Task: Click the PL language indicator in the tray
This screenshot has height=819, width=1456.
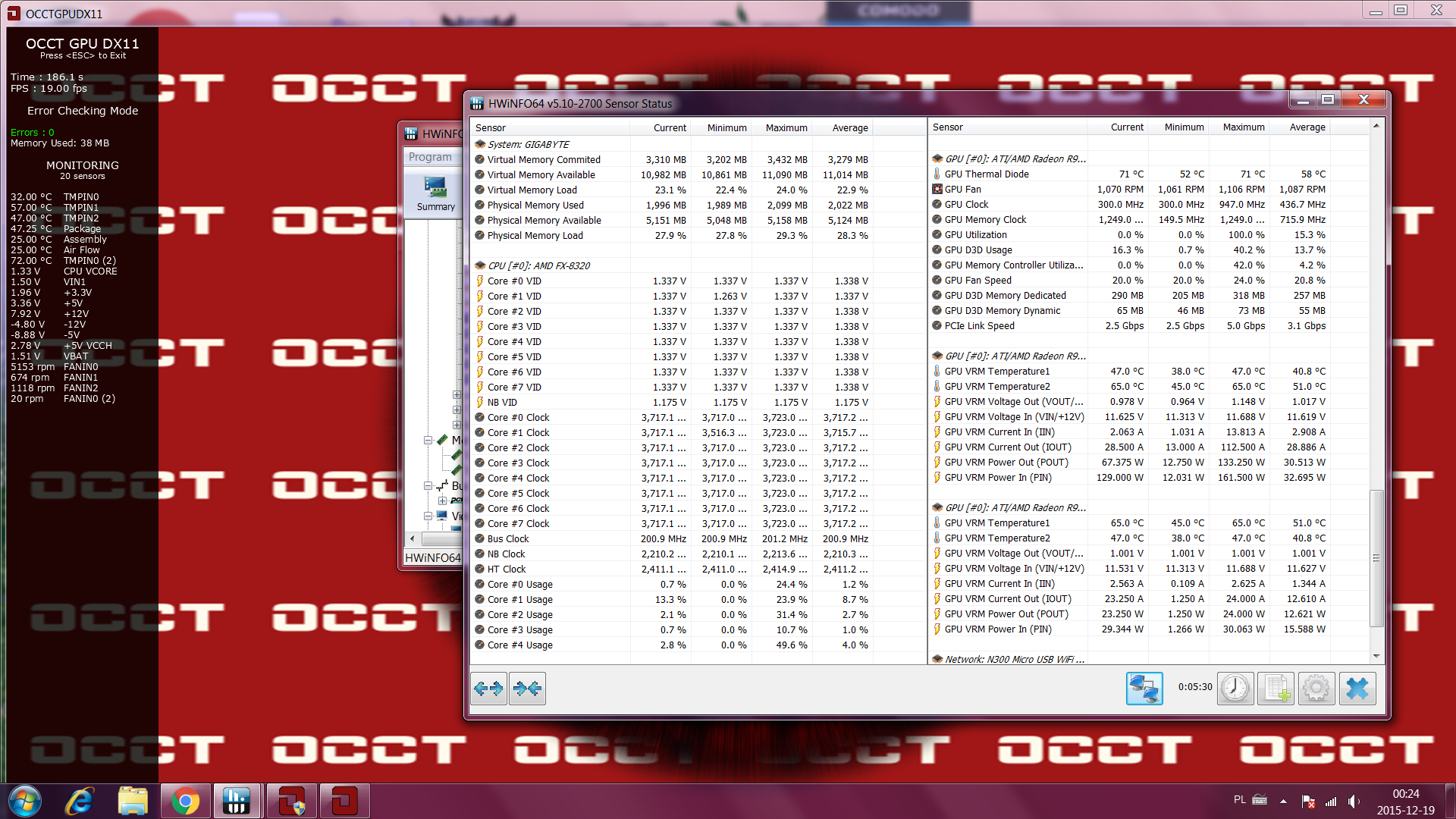Action: pos(1240,799)
